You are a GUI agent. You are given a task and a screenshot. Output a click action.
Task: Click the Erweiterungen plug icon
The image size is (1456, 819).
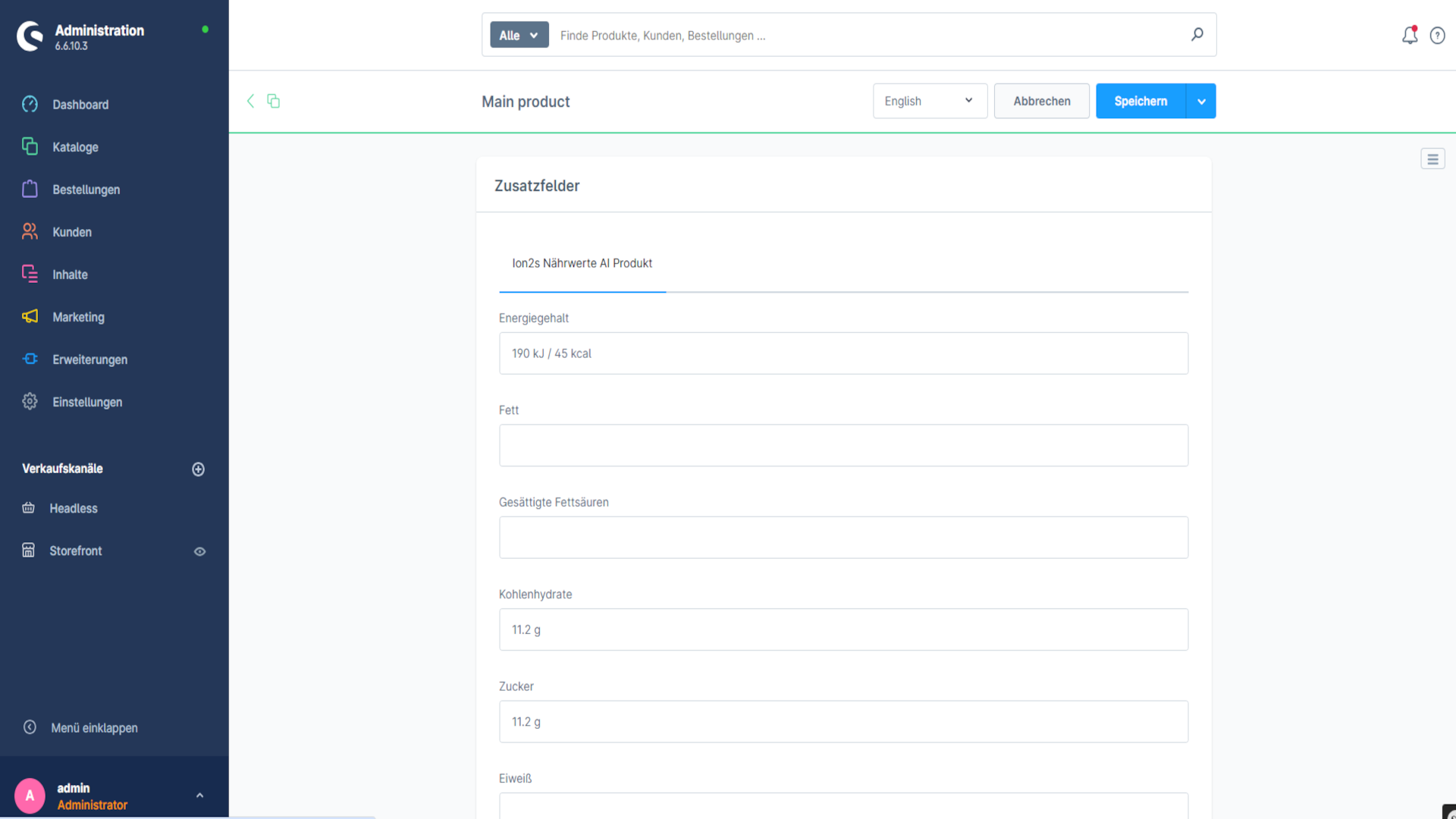click(x=30, y=359)
